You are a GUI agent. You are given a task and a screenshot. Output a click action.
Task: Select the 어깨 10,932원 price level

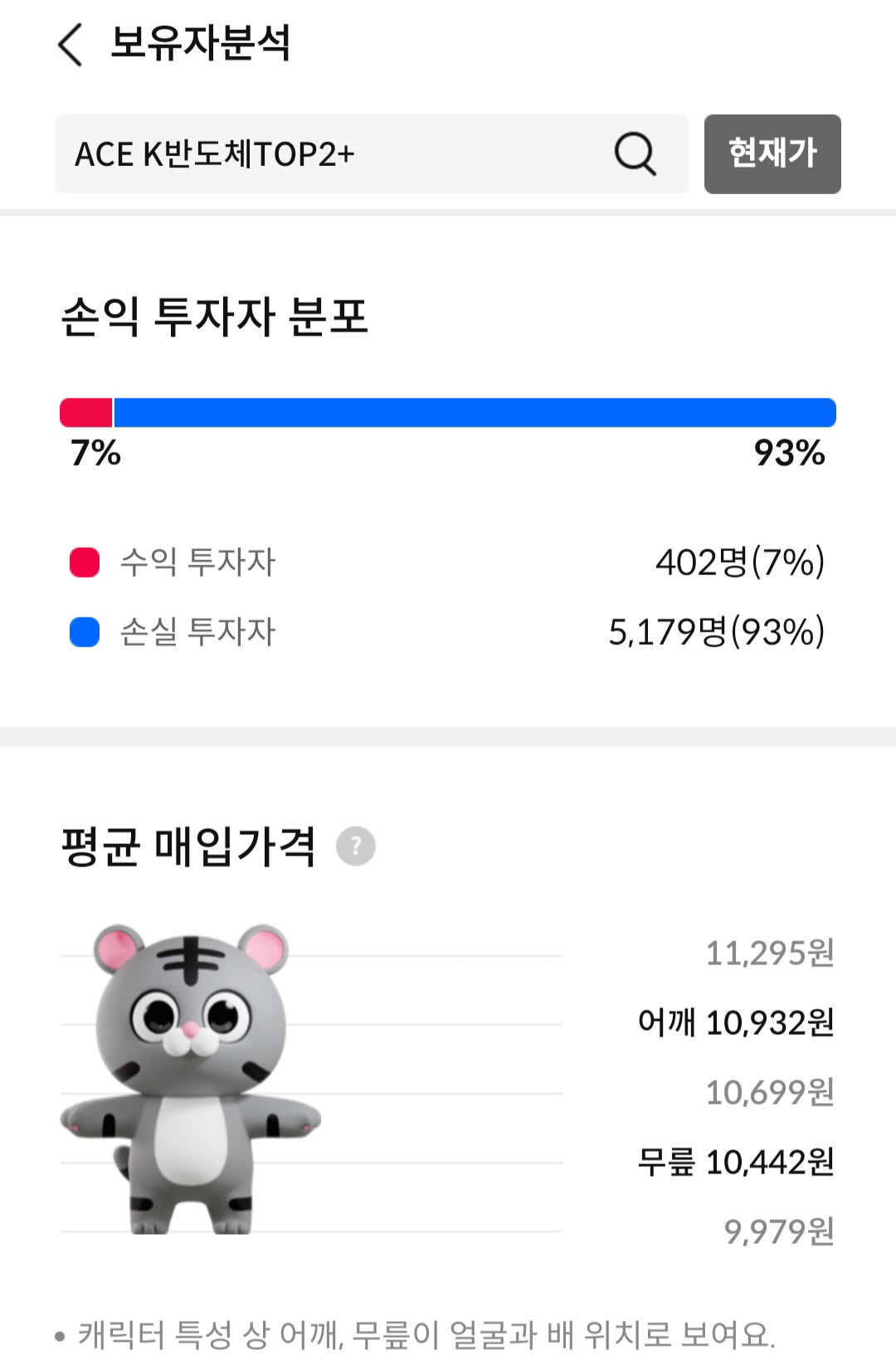(x=736, y=1022)
